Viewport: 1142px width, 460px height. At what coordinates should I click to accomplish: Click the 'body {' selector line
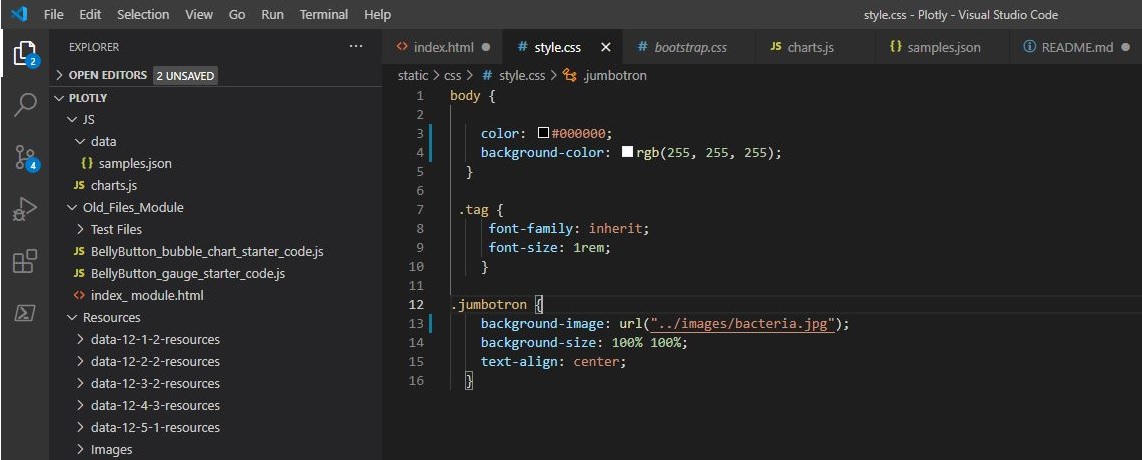472,95
